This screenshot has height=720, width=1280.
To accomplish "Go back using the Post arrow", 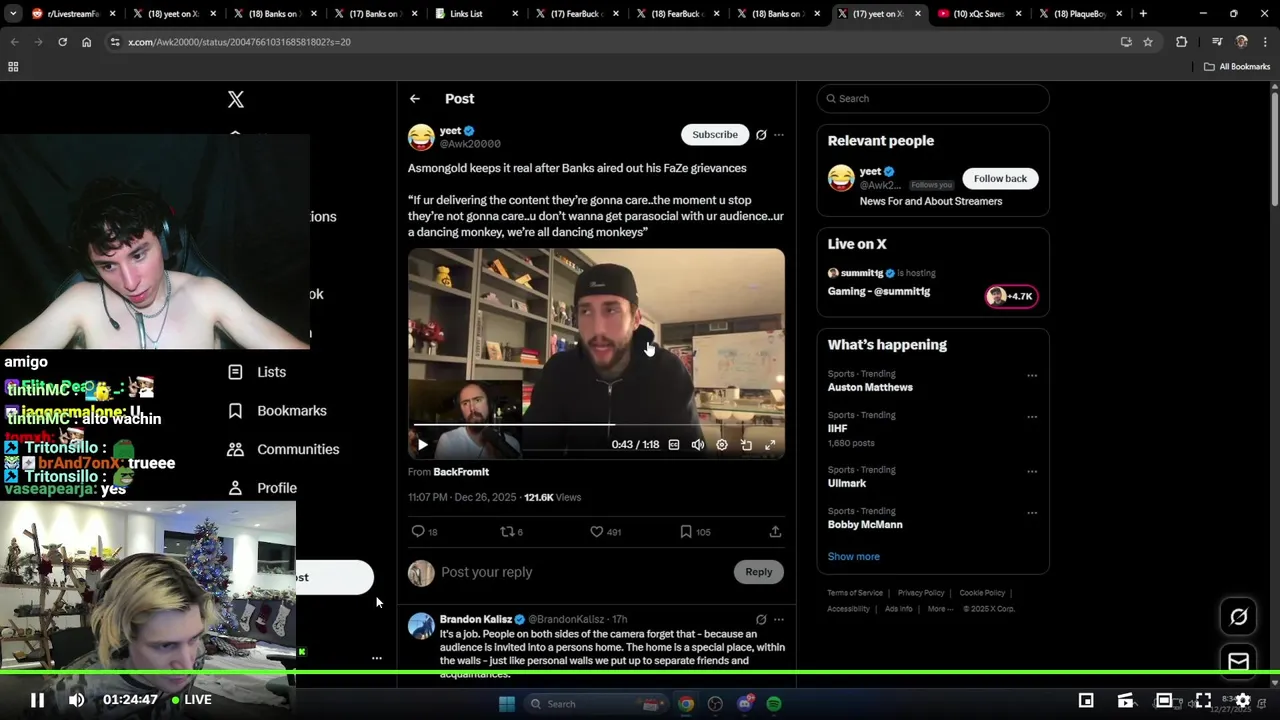I will tap(415, 98).
